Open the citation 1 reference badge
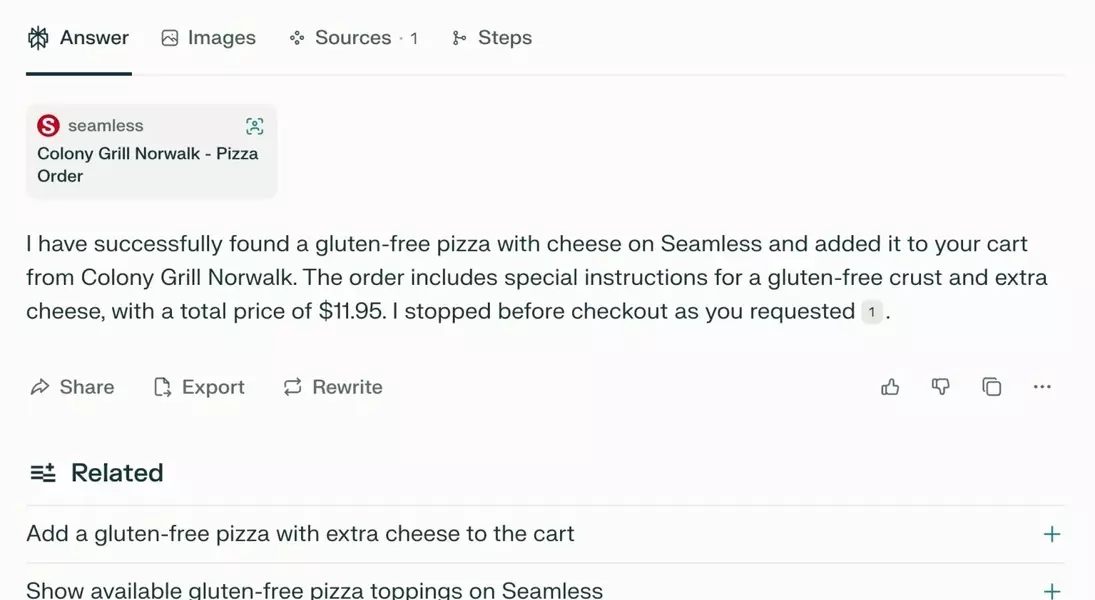 [x=871, y=312]
